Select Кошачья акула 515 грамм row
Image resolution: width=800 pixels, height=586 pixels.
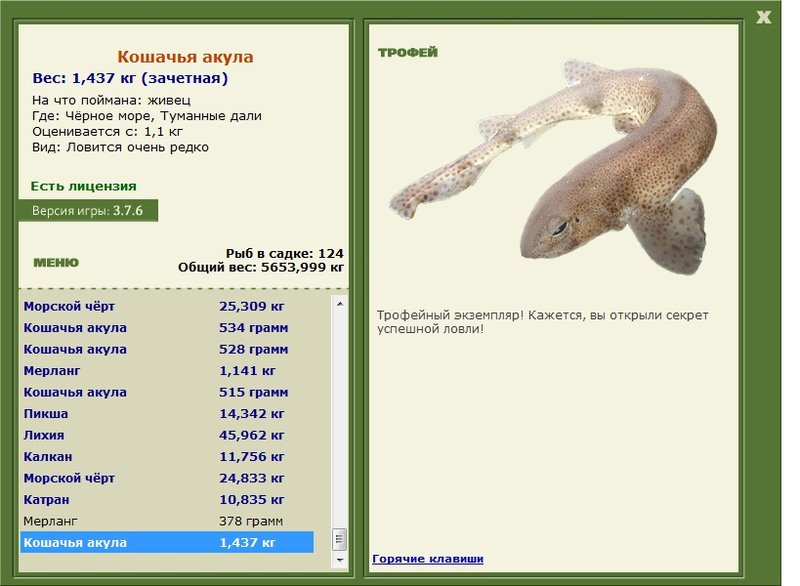point(167,392)
